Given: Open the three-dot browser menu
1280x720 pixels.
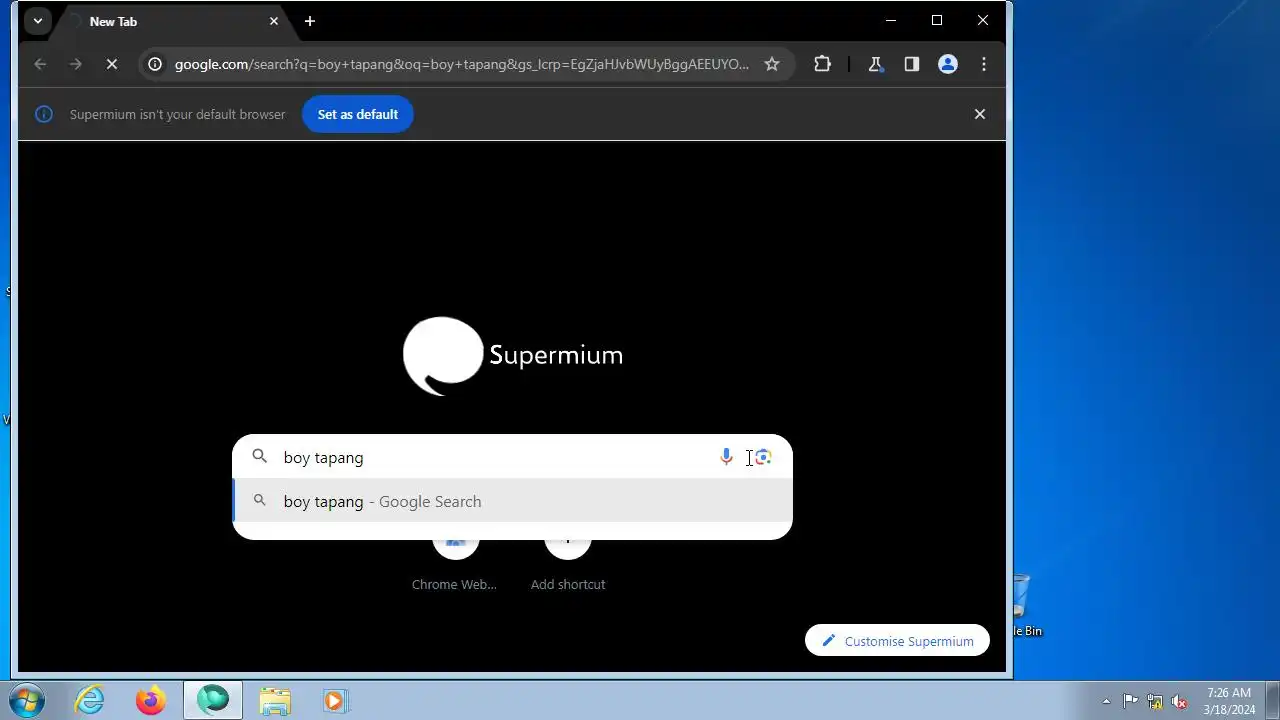Looking at the screenshot, I should click(984, 64).
